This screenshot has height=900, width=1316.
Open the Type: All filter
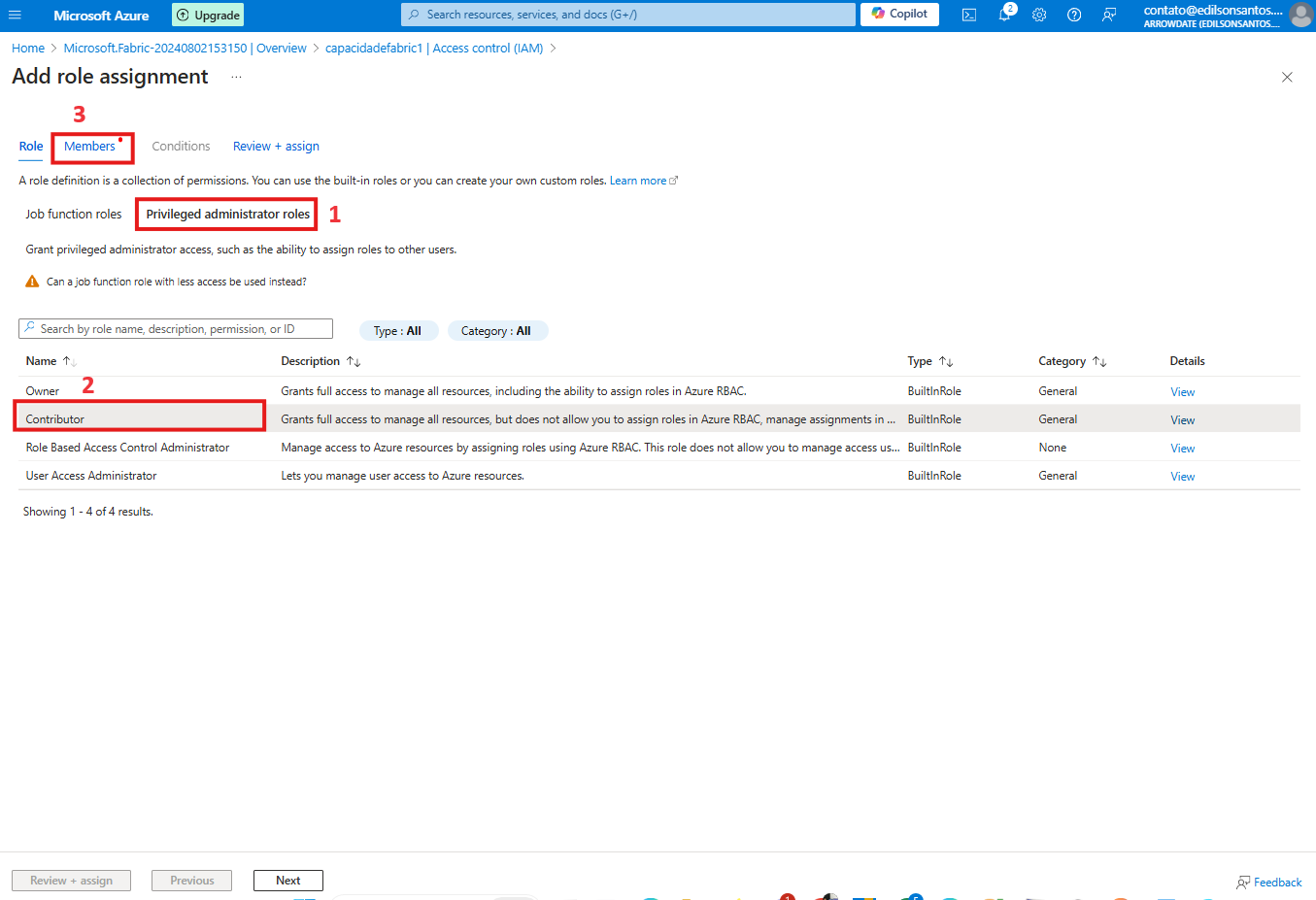pos(398,331)
